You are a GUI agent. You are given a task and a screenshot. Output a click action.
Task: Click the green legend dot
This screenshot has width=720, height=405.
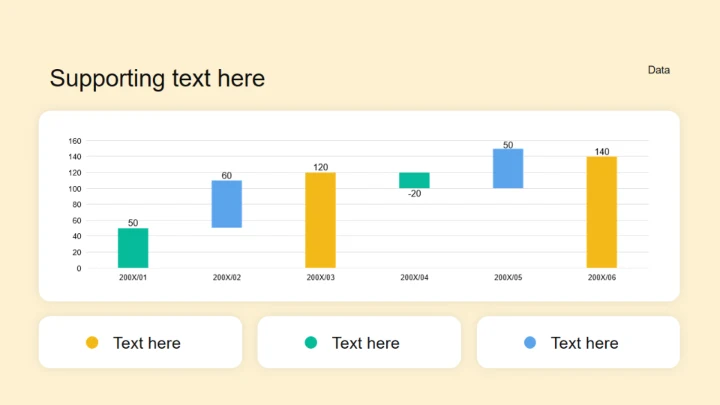(x=311, y=343)
